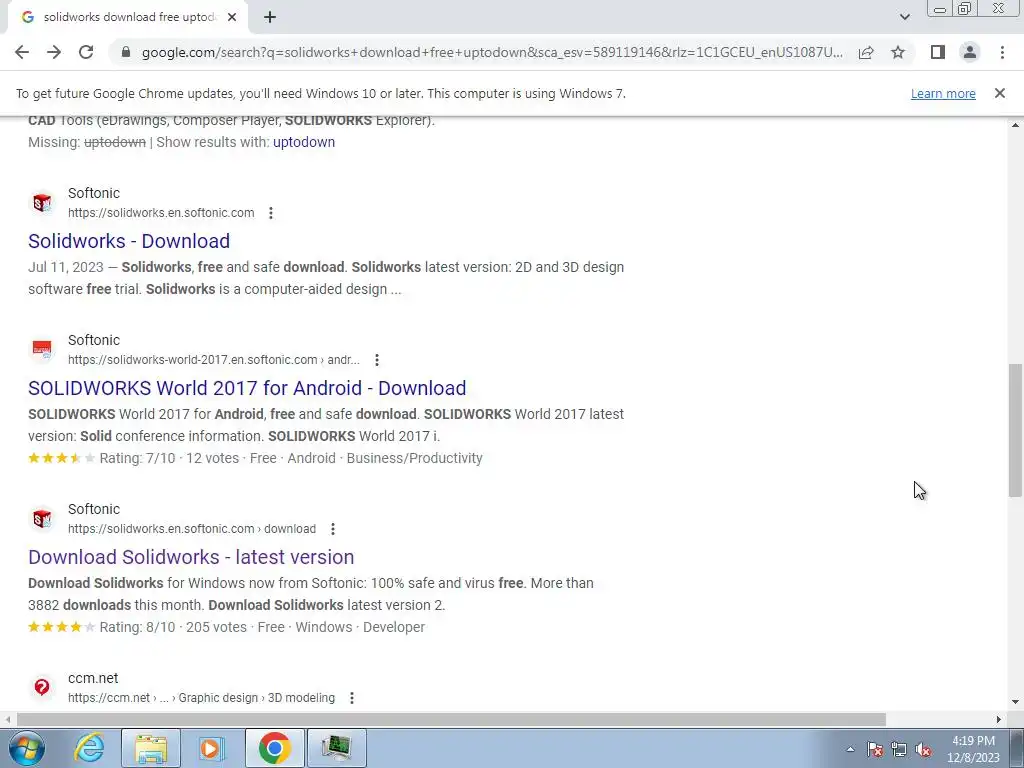Image resolution: width=1024 pixels, height=768 pixels.
Task: Click the Rating: 7/10 · 12 votes text
Action: click(169, 458)
